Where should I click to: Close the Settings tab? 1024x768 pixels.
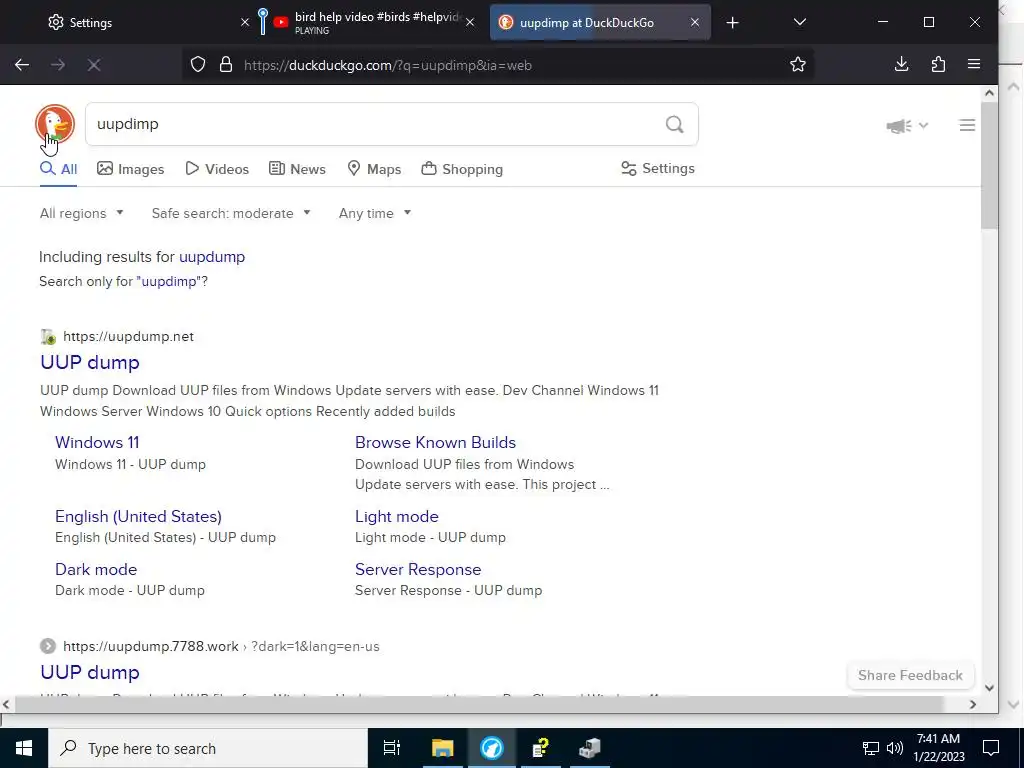click(x=245, y=22)
